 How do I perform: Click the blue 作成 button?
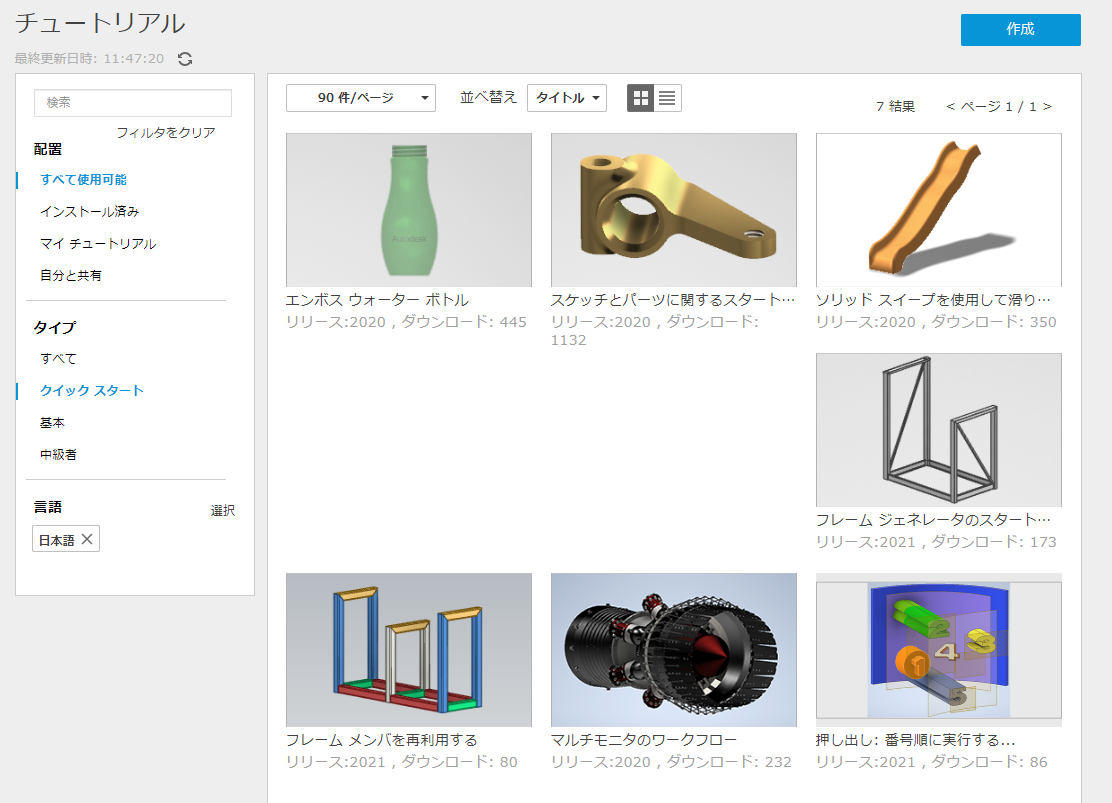tap(1020, 30)
